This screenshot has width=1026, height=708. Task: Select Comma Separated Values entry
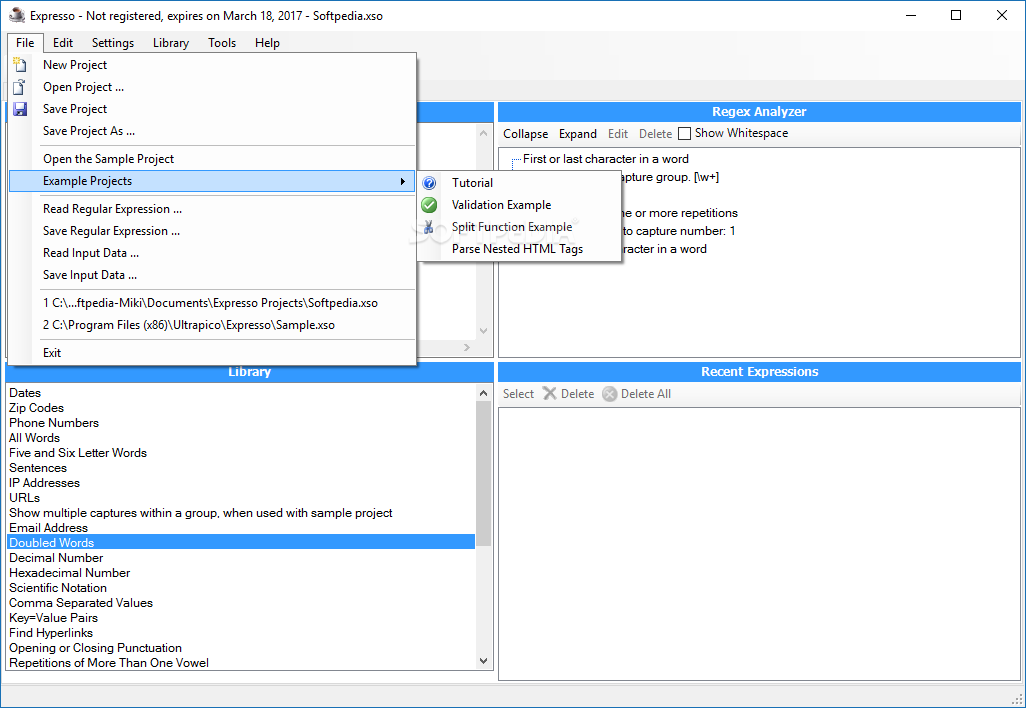pos(241,603)
